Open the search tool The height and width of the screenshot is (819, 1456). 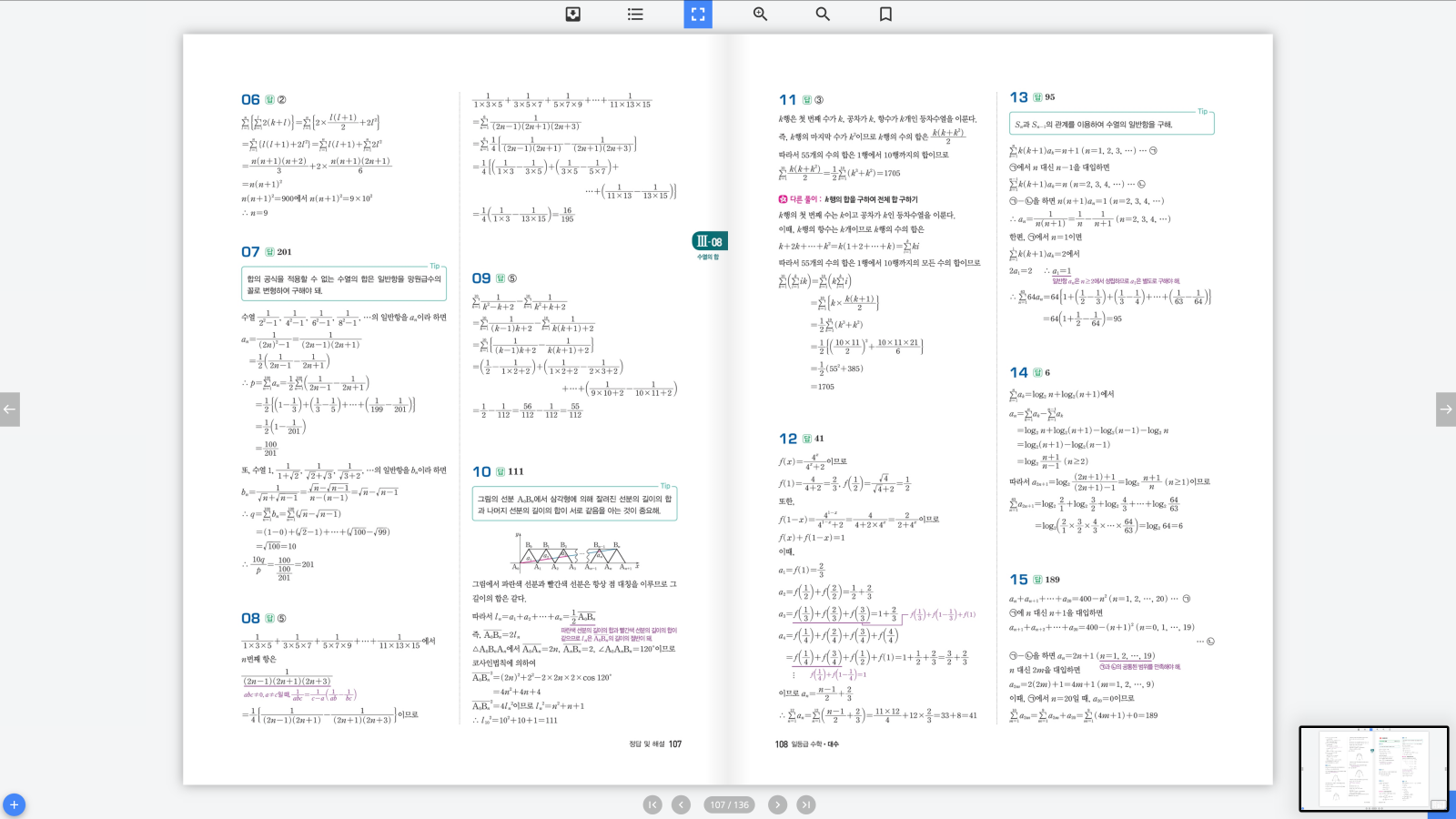pyautogui.click(x=823, y=14)
